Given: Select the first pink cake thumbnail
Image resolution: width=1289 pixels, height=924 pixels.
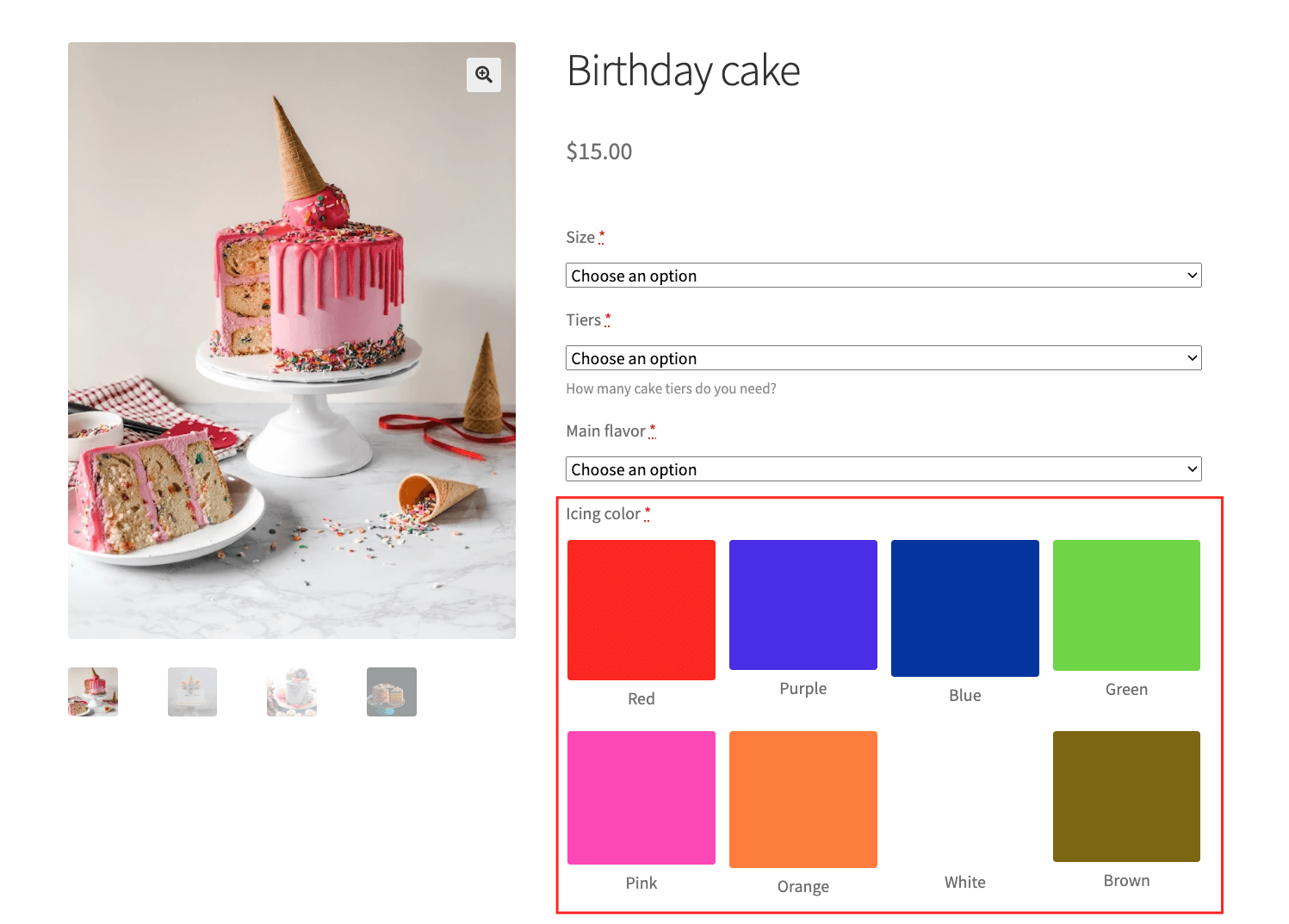Looking at the screenshot, I should tap(93, 691).
